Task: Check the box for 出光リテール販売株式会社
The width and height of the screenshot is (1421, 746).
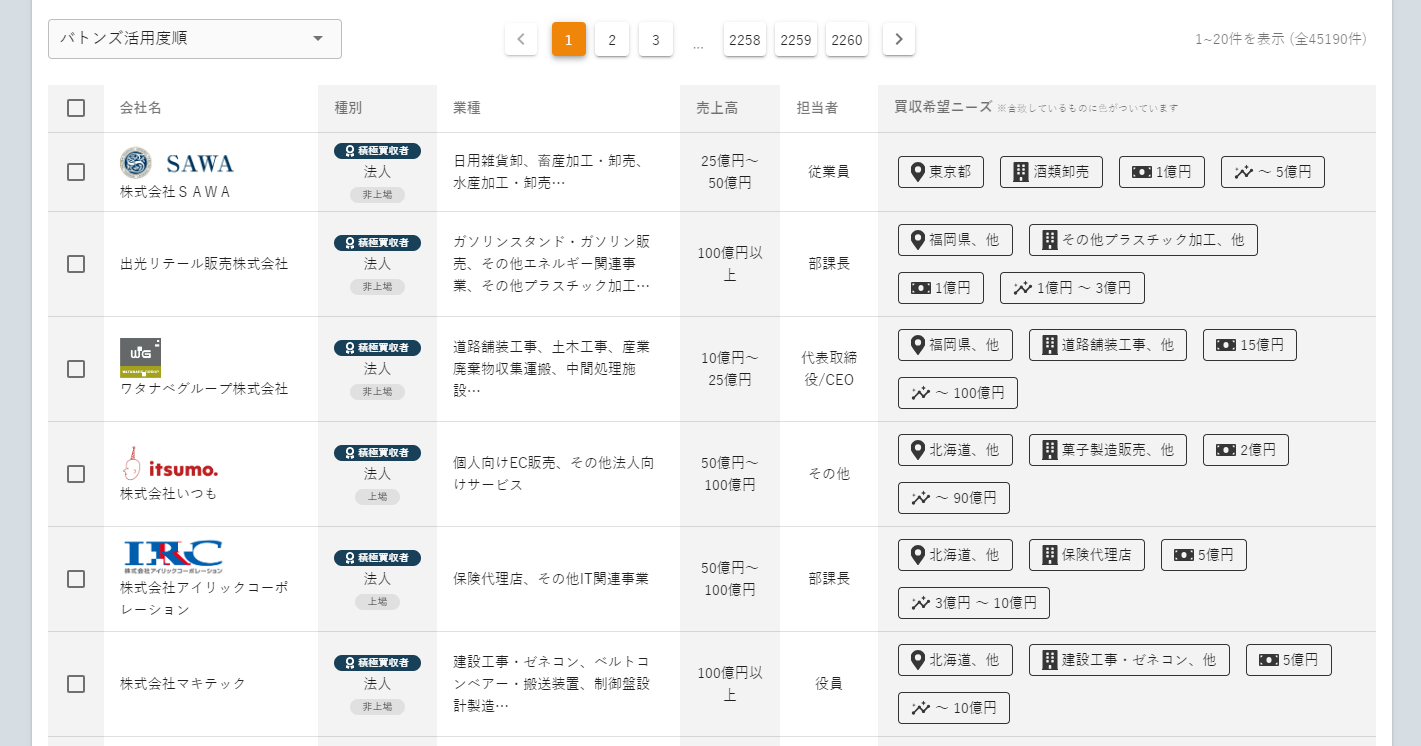Action: (x=76, y=264)
